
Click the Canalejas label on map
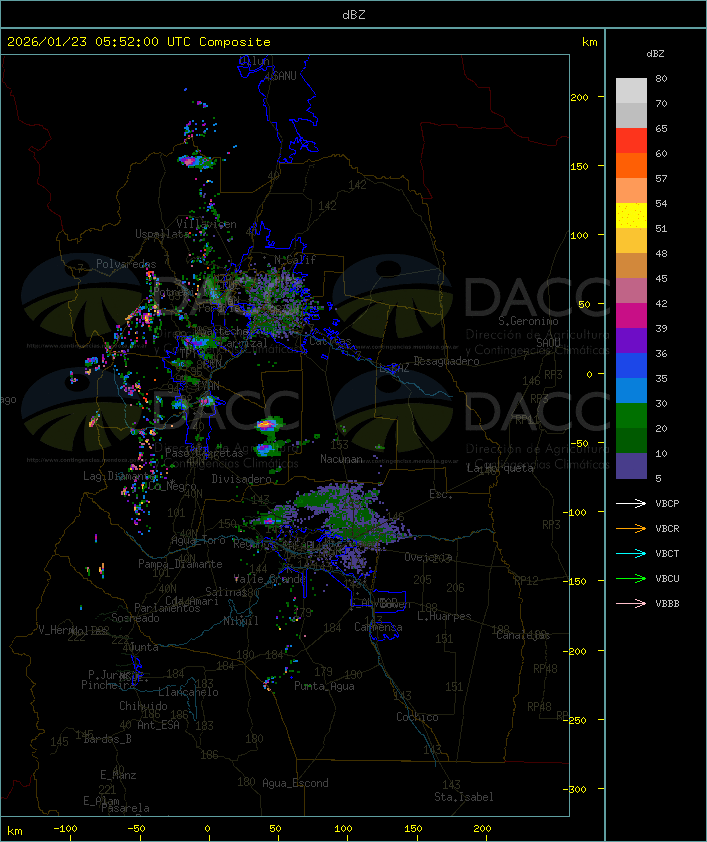pos(523,635)
